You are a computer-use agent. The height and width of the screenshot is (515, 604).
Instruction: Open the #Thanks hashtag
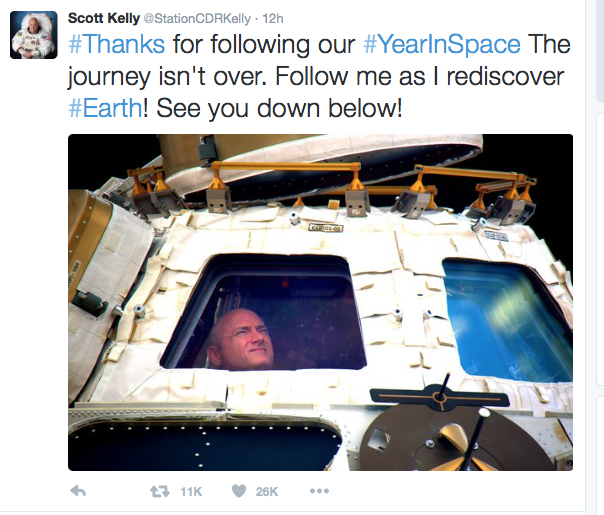pos(117,44)
